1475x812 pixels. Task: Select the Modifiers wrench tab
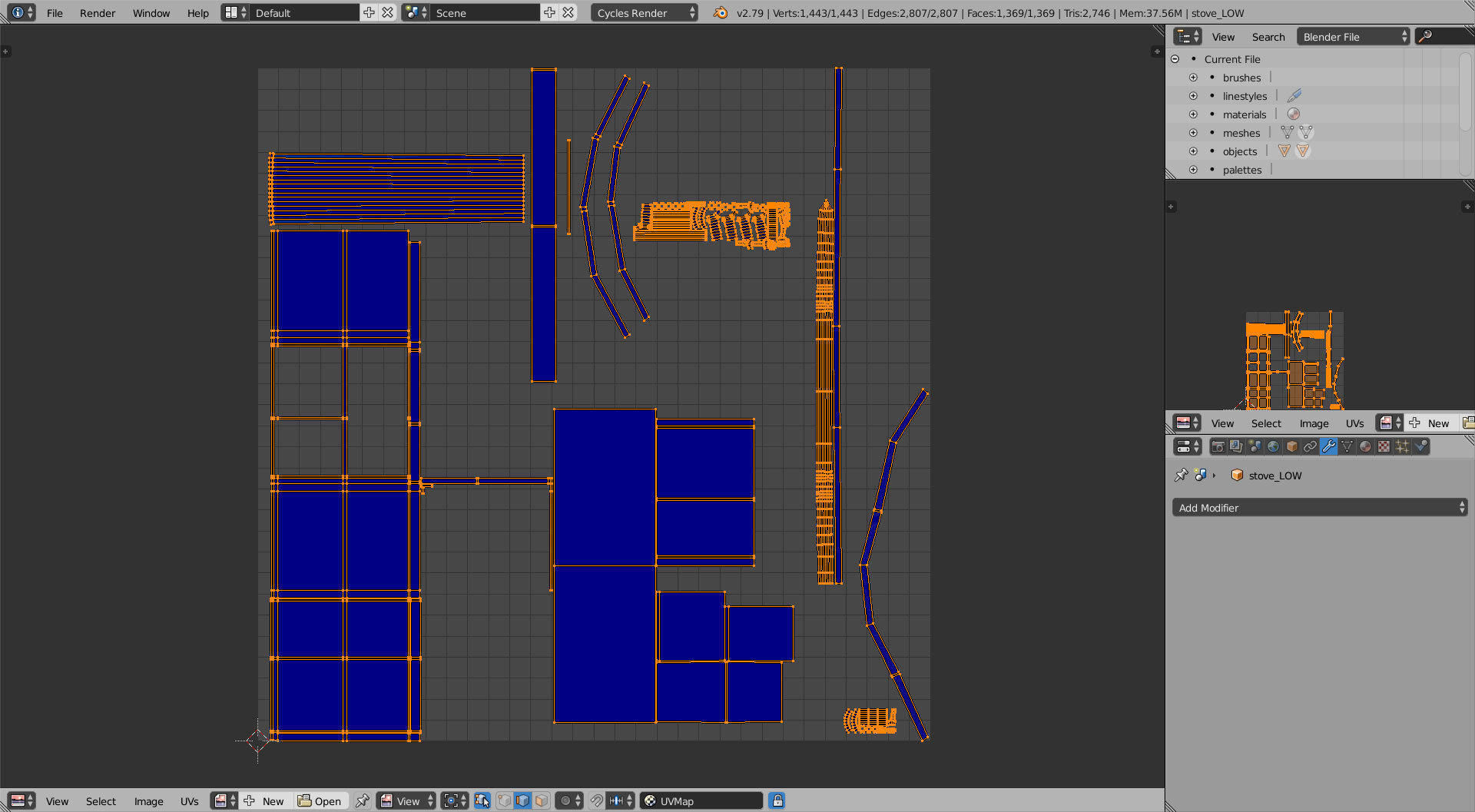tap(1328, 446)
